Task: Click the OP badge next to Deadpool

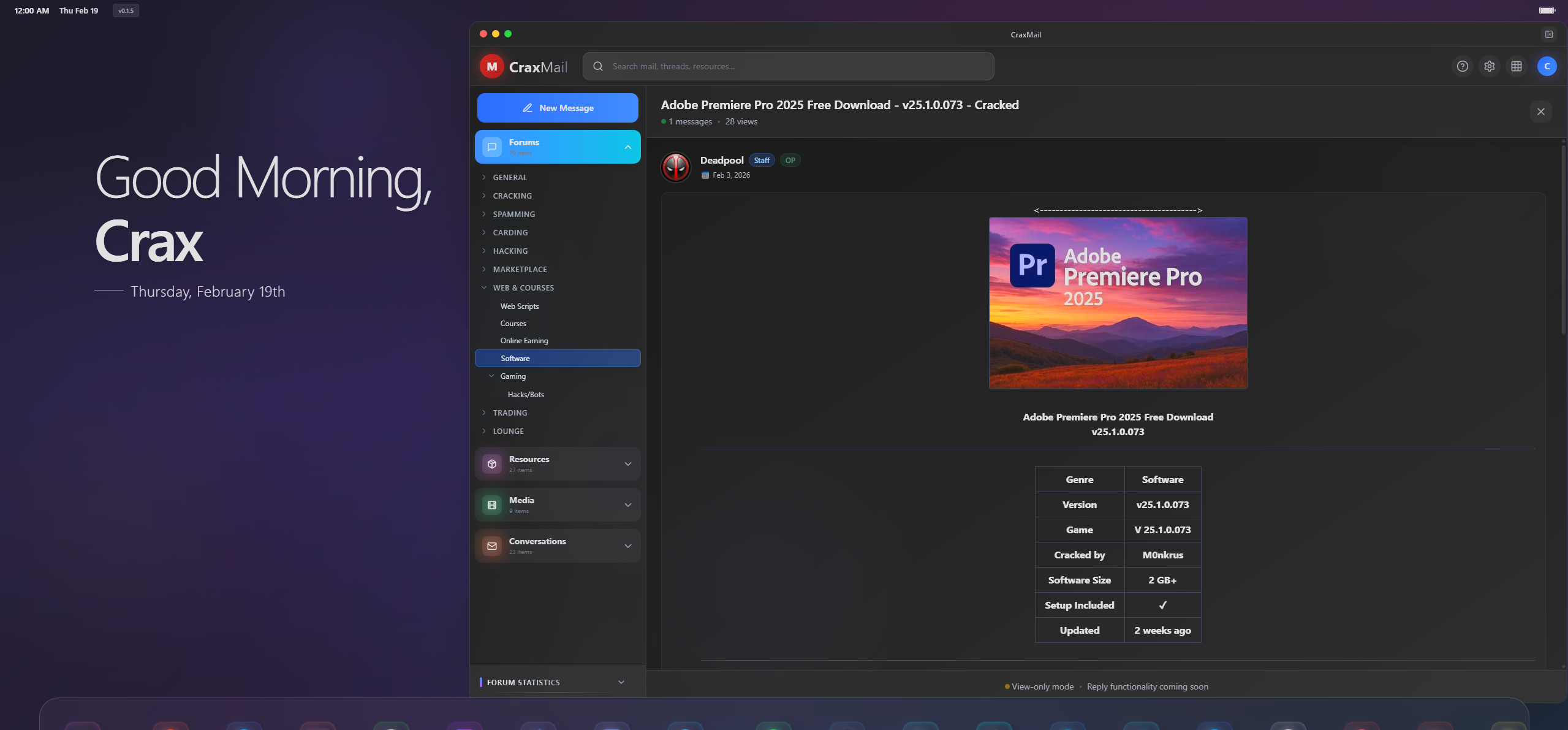Action: [790, 160]
